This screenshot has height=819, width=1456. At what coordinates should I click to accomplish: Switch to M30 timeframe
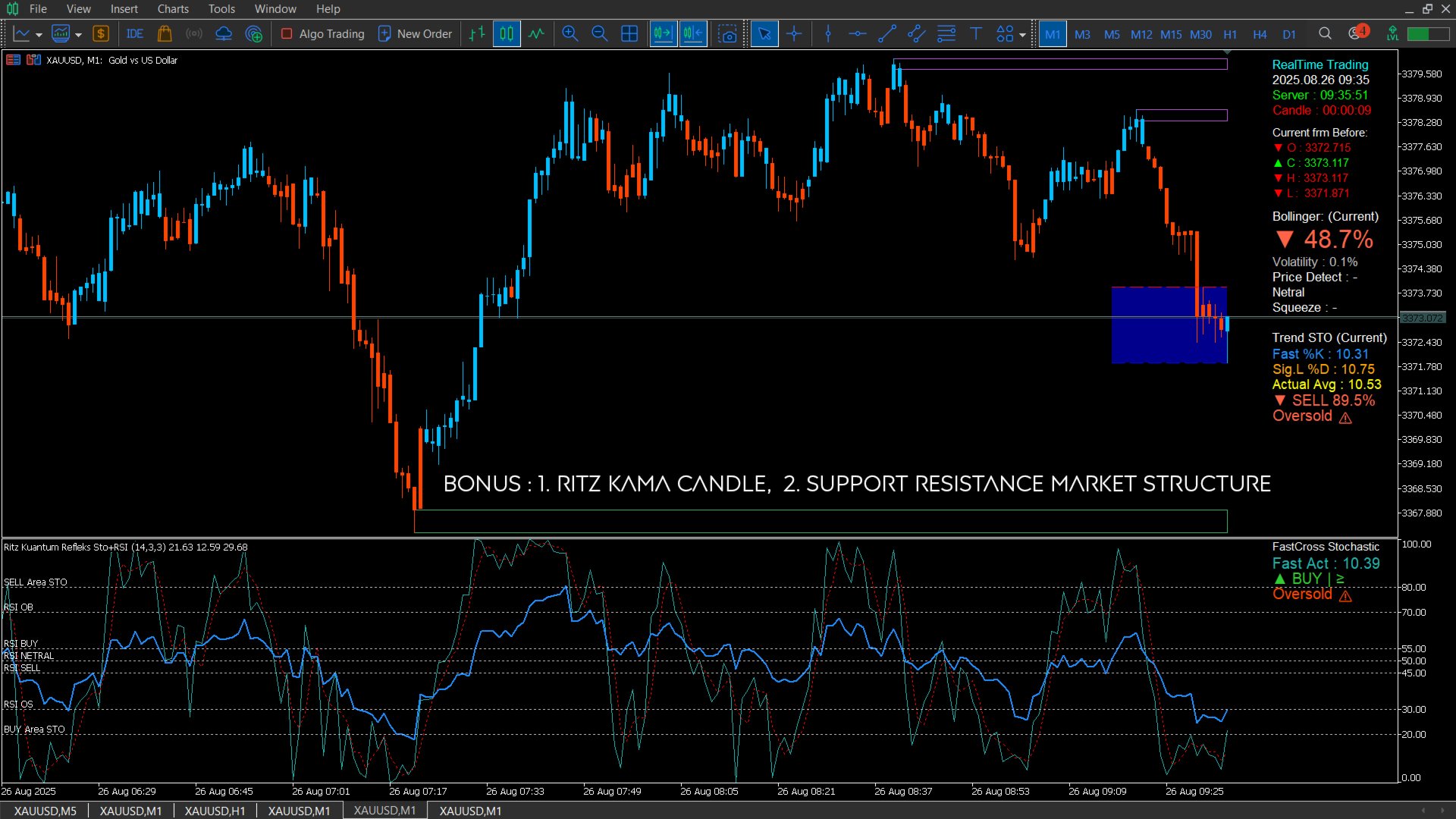pos(1200,34)
